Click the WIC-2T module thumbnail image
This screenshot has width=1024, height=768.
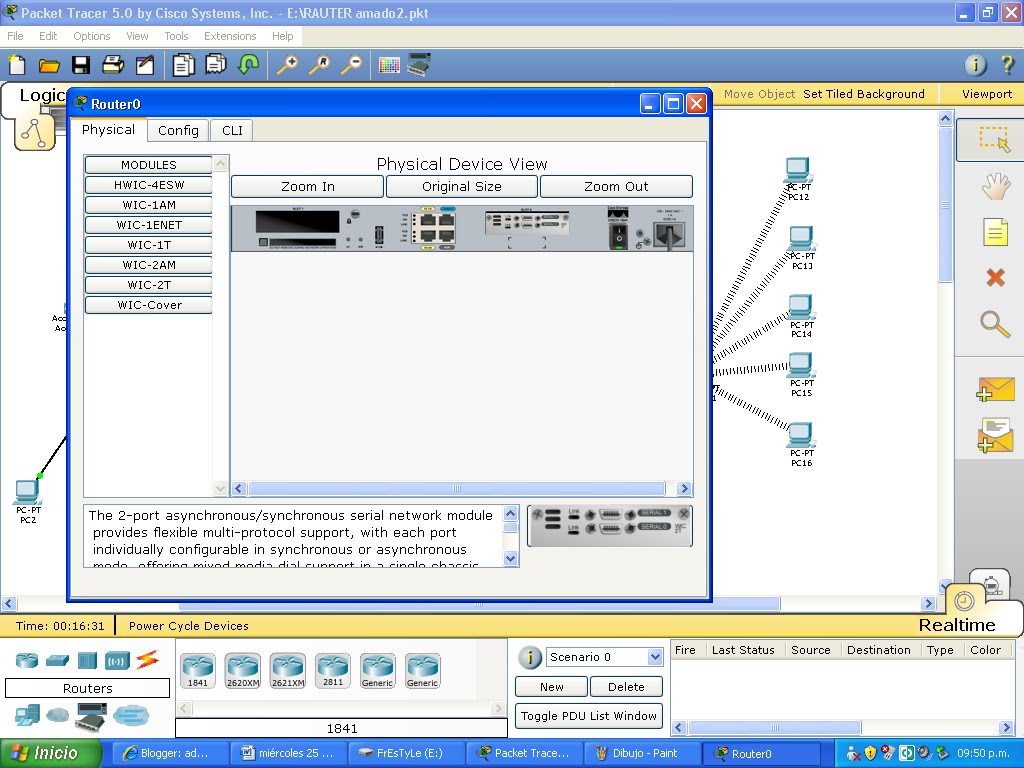point(609,526)
